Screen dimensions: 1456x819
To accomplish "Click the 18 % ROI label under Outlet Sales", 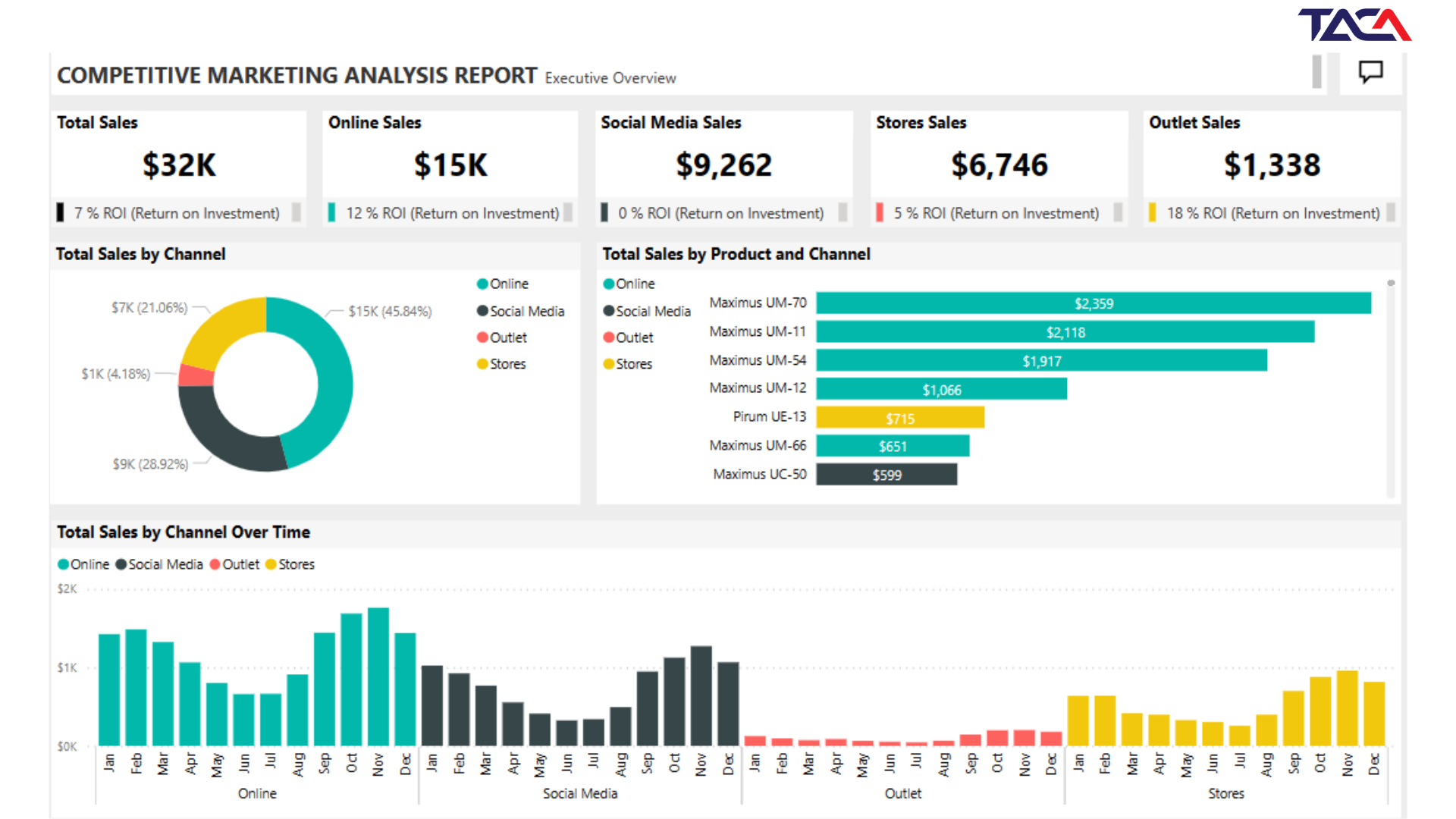I will (1273, 214).
